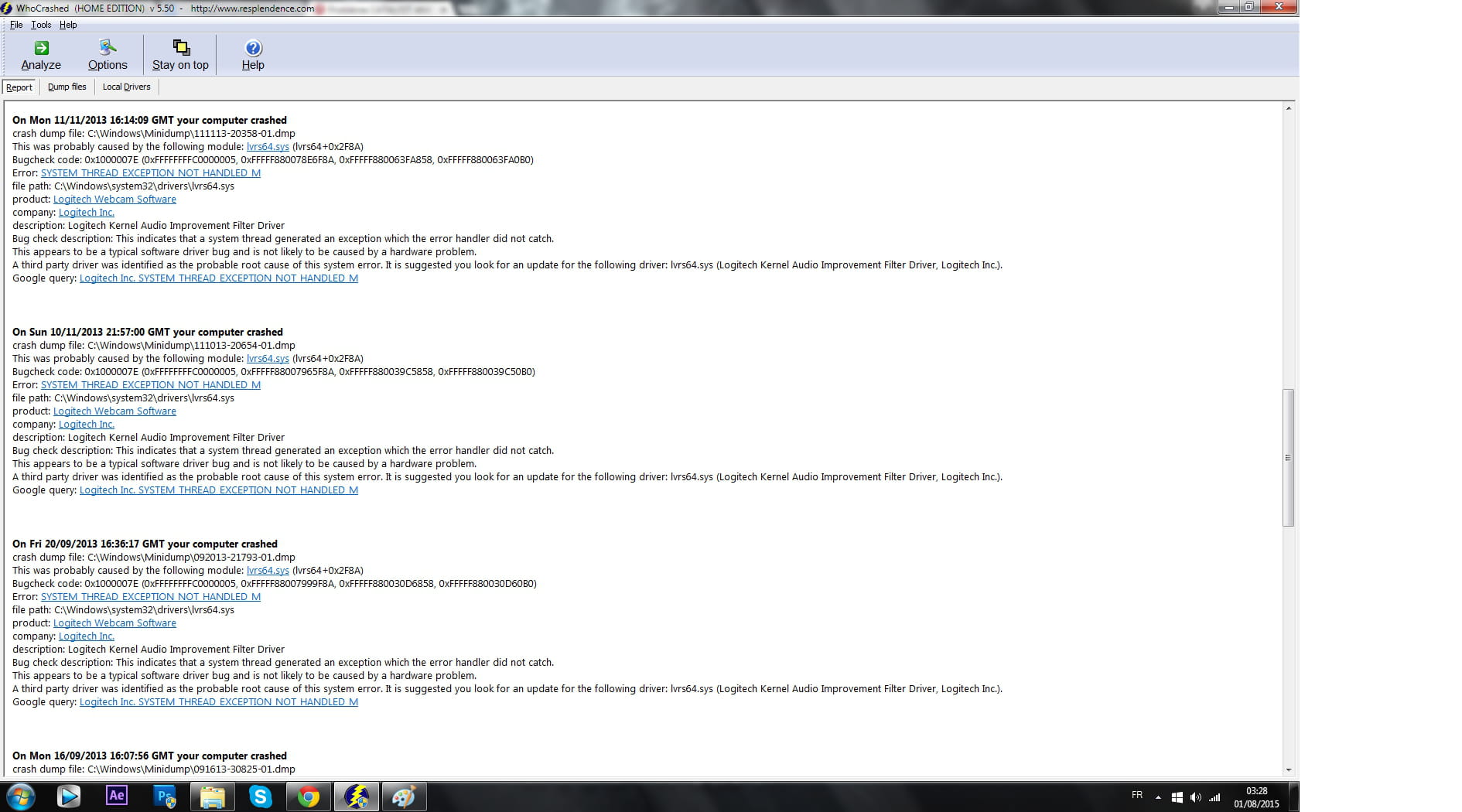Follow Logitech Webcam Software link in 20/09/2013 crash
The width and height of the screenshot is (1462, 812).
pos(114,623)
